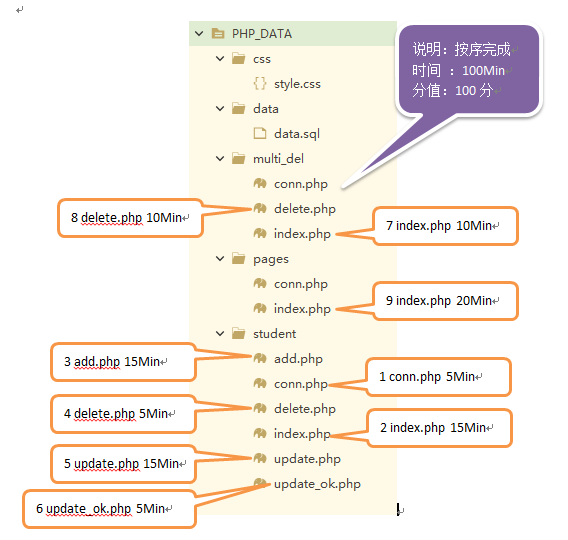Click the callout labeled '1 conn.php 5Min'
The image size is (568, 540).
tap(438, 377)
